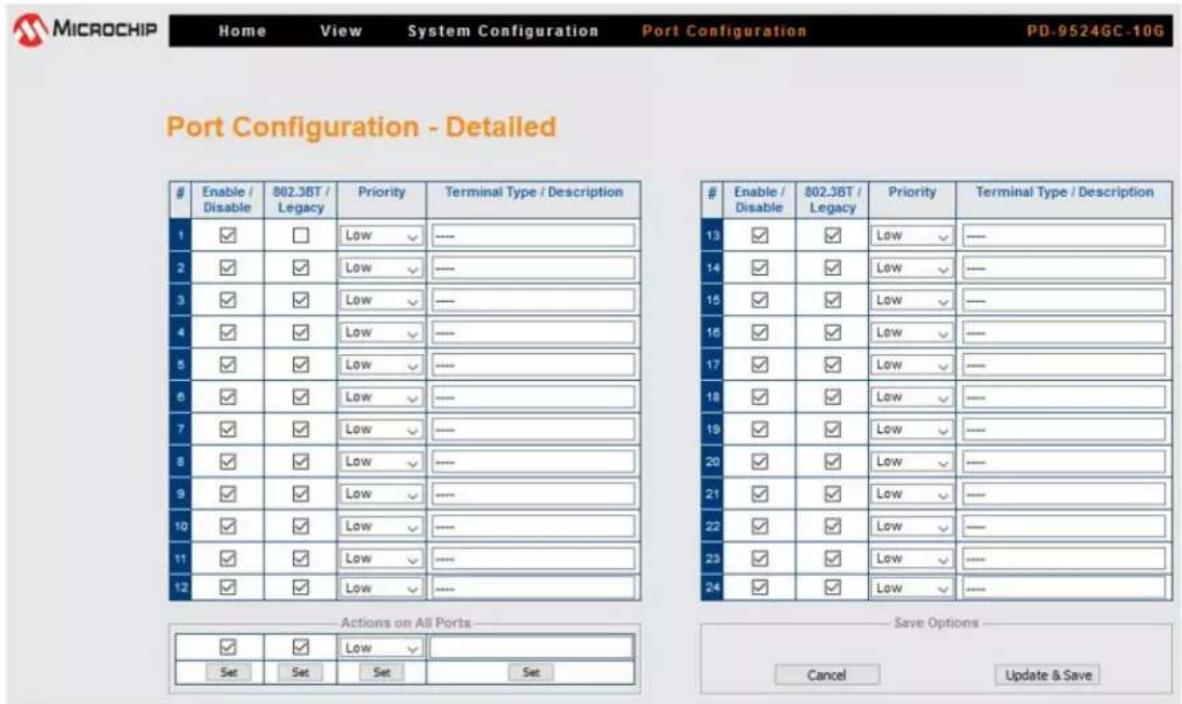The width and height of the screenshot is (1182, 704).
Task: Click Set under all-ports Enable checkbox
Action: tap(228, 672)
